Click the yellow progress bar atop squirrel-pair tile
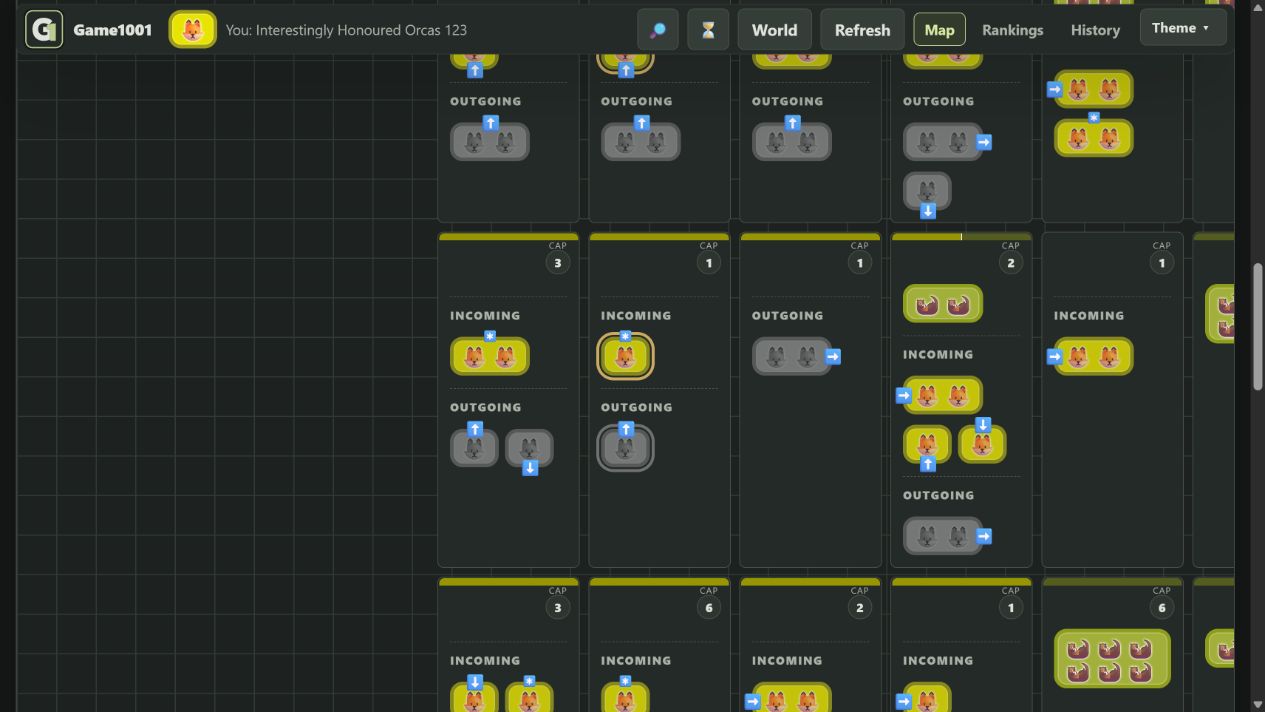Screen dimensions: 1265x712 (x=961, y=237)
